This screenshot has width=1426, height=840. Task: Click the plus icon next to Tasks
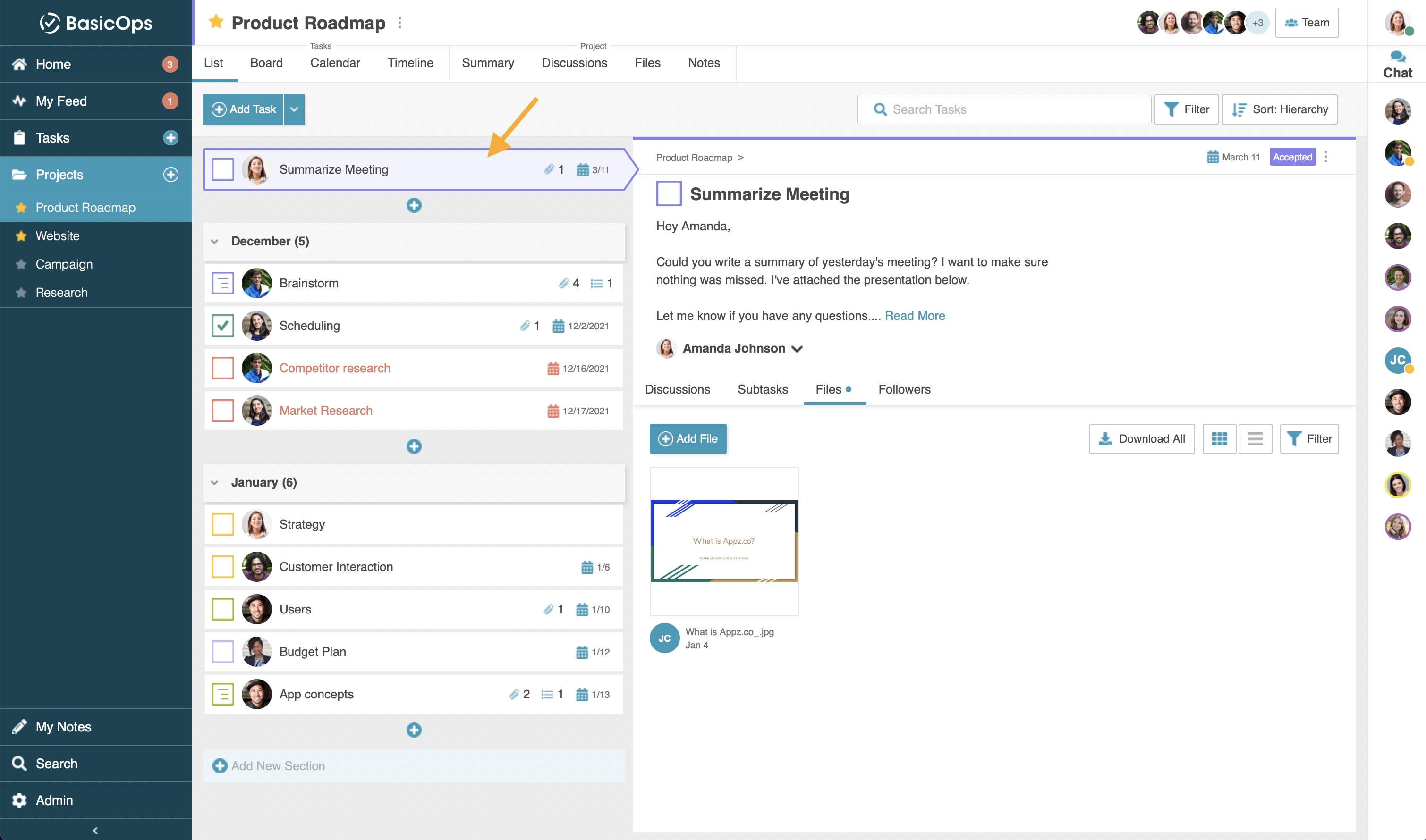coord(170,137)
